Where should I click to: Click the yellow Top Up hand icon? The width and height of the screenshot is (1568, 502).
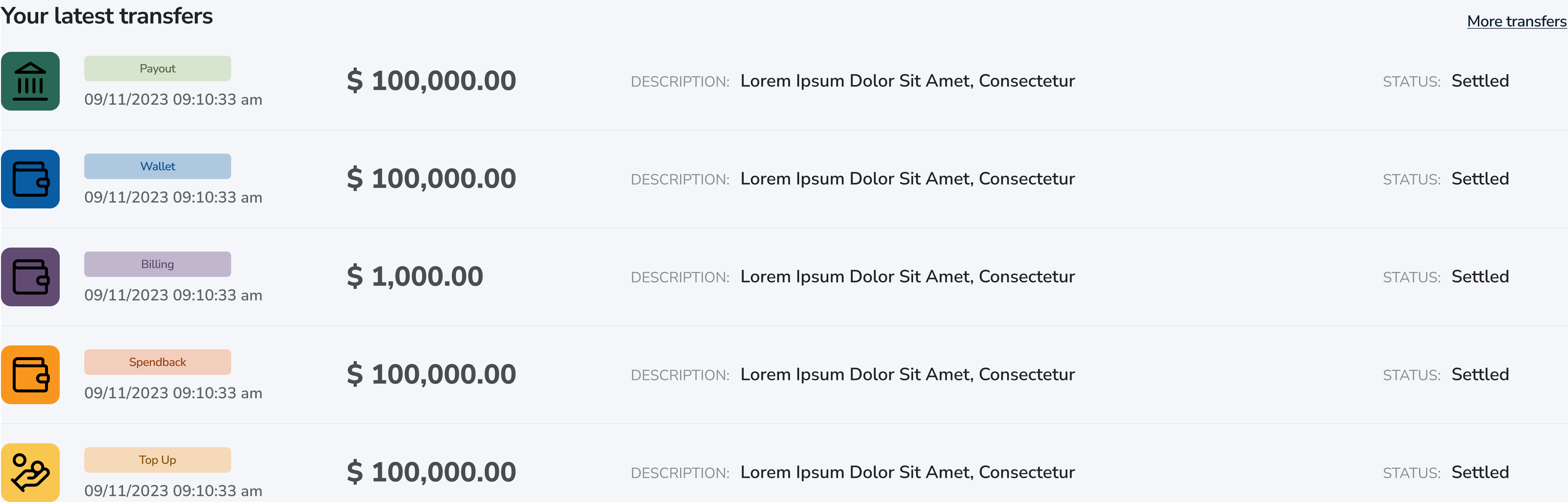30,472
